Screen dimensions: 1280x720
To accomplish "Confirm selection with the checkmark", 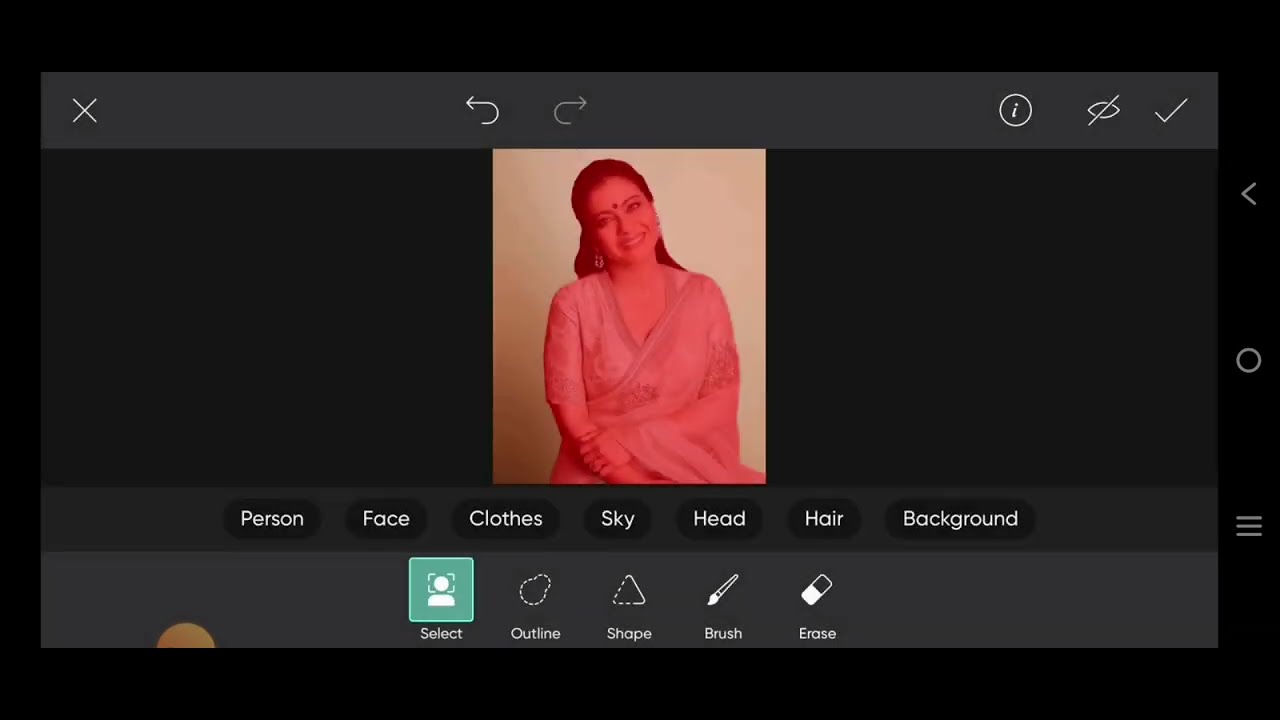I will pyautogui.click(x=1171, y=110).
